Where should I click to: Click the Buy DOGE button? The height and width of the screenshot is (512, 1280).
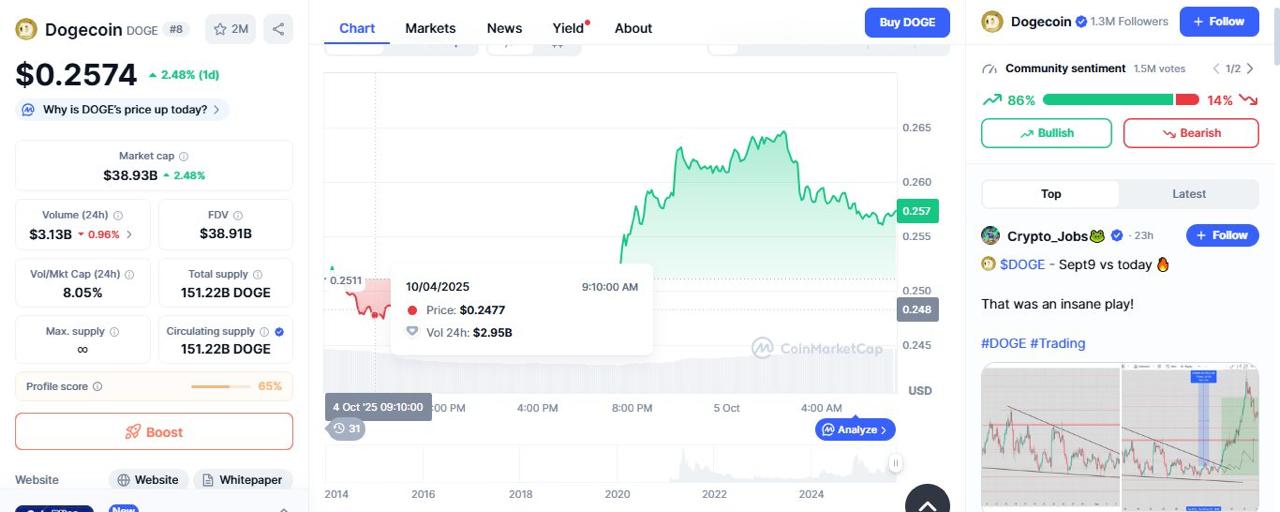pyautogui.click(x=907, y=22)
